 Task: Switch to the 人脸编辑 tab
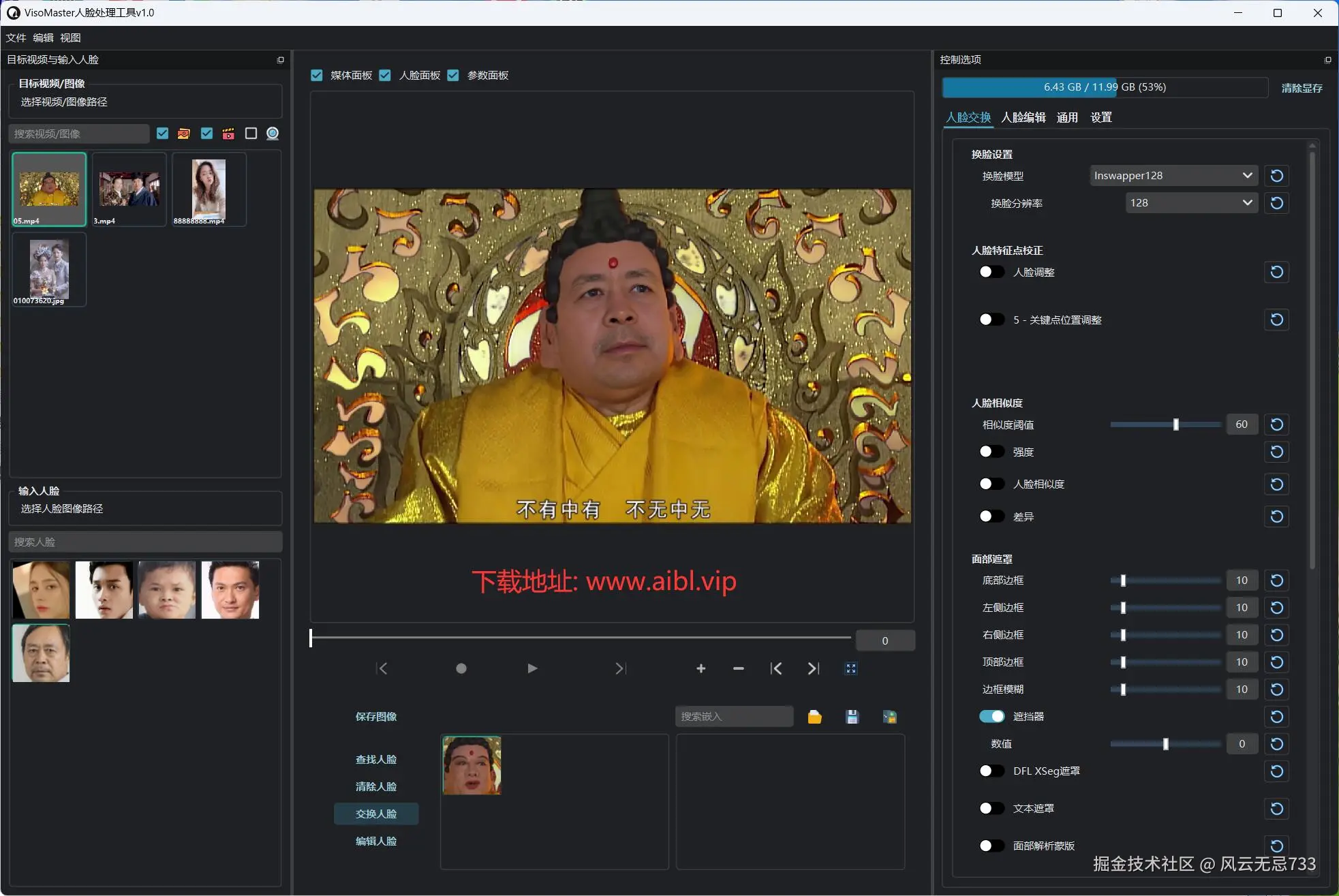click(1023, 117)
